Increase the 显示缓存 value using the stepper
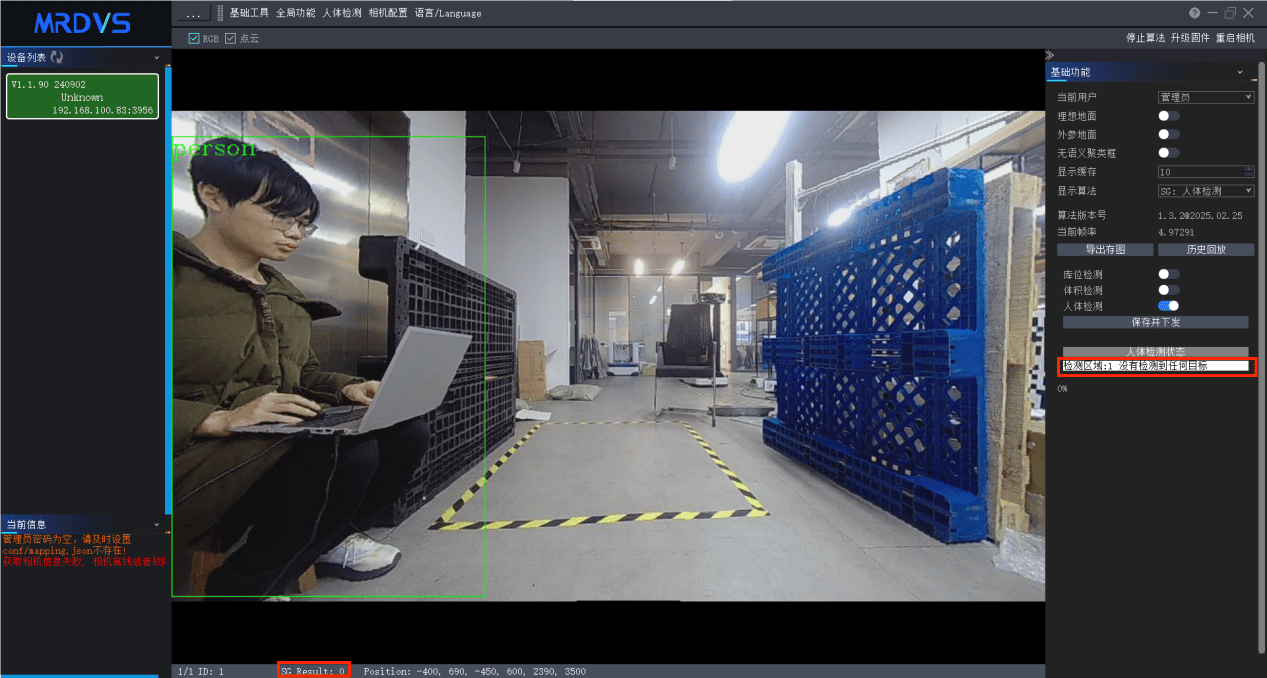The width and height of the screenshot is (1267, 678). coord(1249,169)
